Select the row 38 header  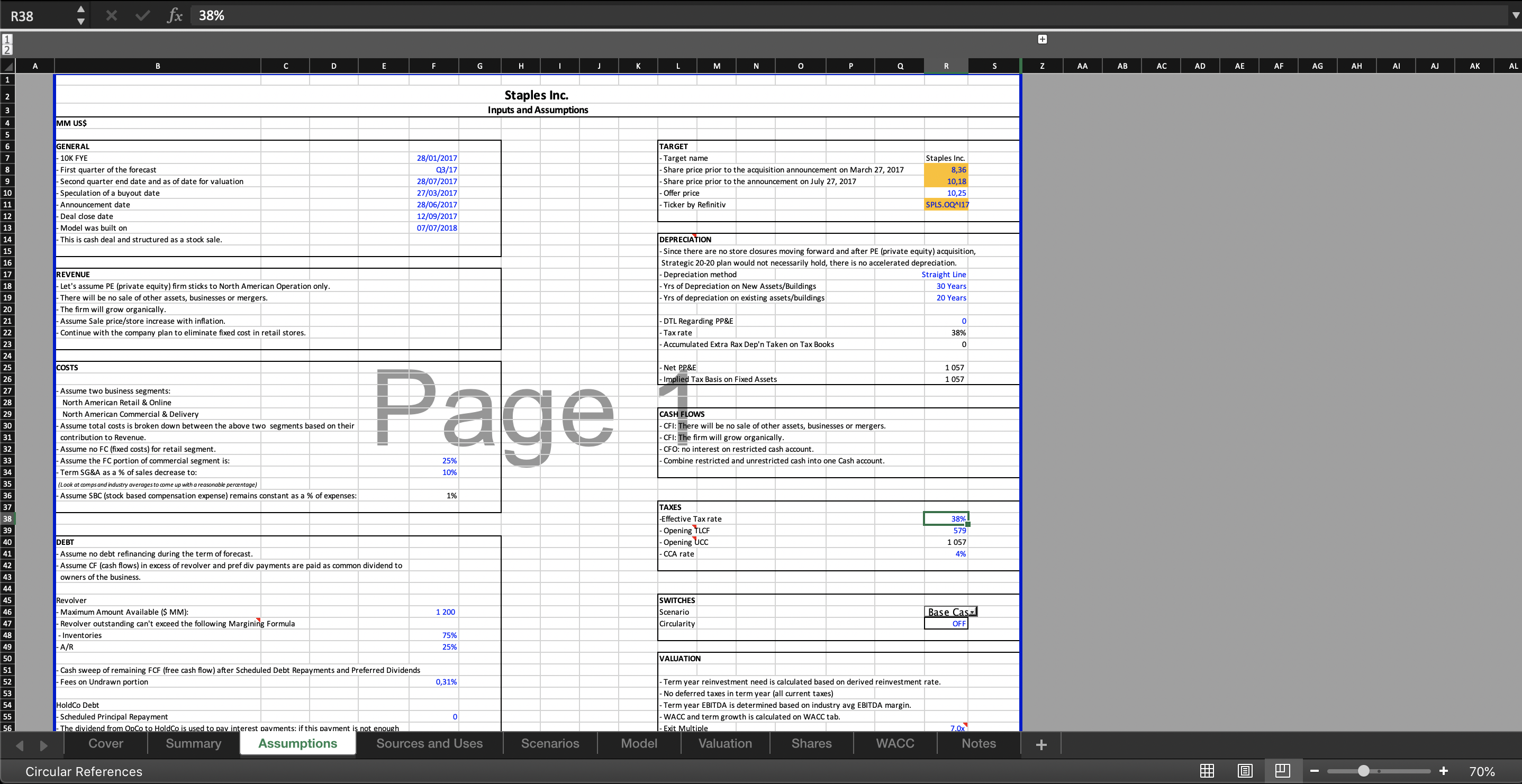tap(8, 519)
